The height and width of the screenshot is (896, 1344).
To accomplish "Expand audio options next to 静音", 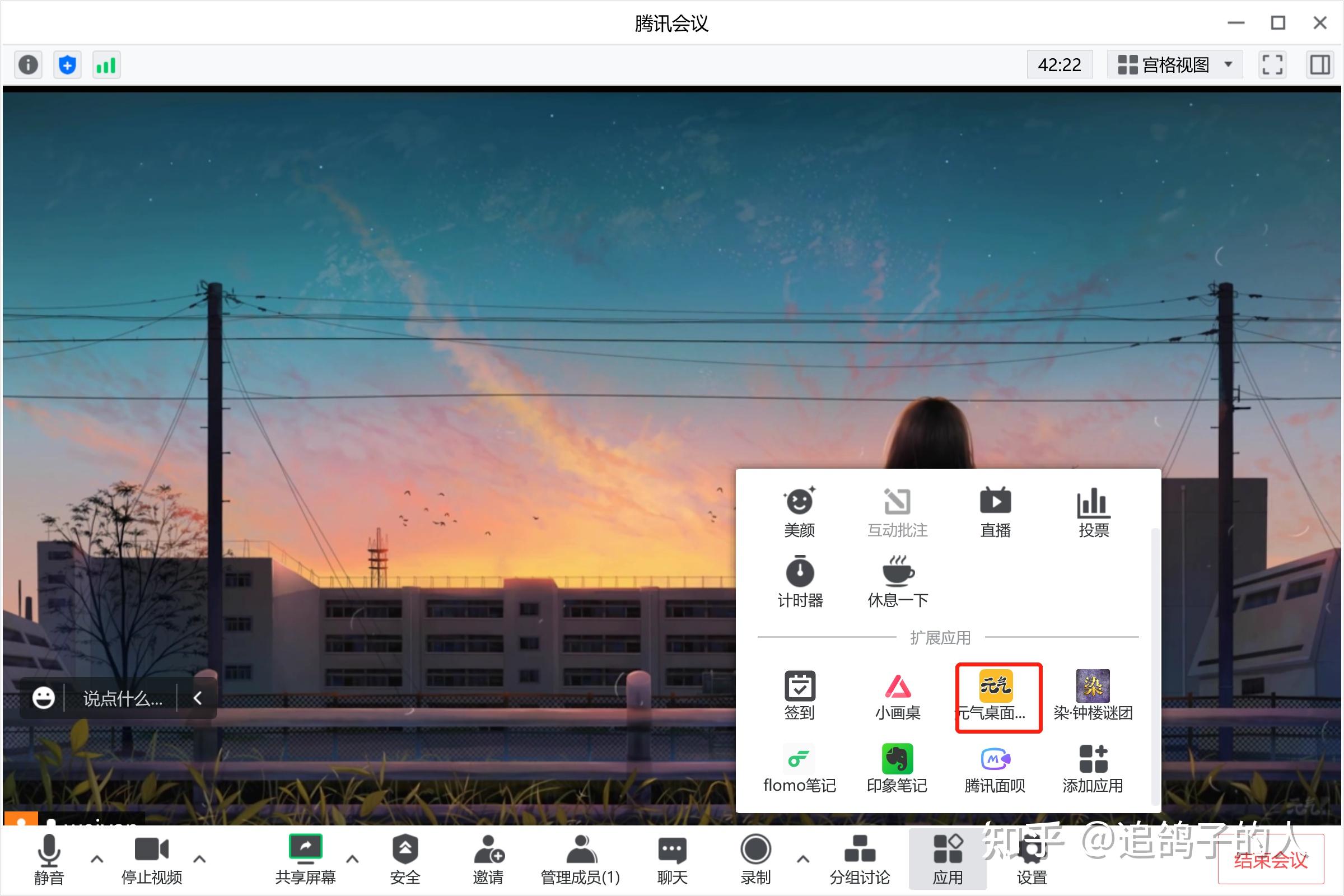I will pos(97,859).
